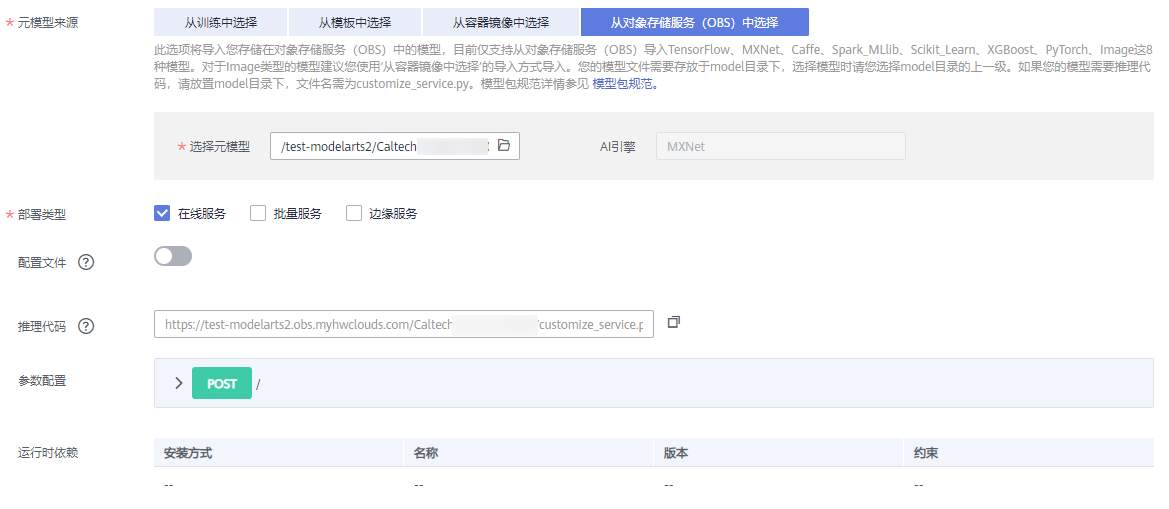
Task: Click the green POST method badge
Action: click(x=221, y=383)
